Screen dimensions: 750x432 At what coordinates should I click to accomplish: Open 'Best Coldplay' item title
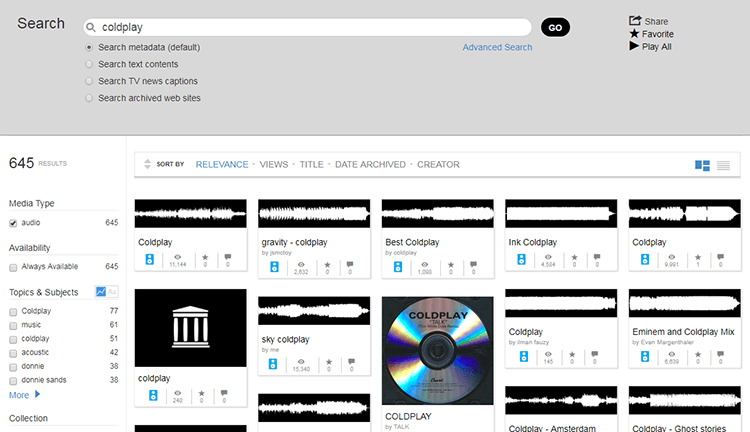pos(412,243)
